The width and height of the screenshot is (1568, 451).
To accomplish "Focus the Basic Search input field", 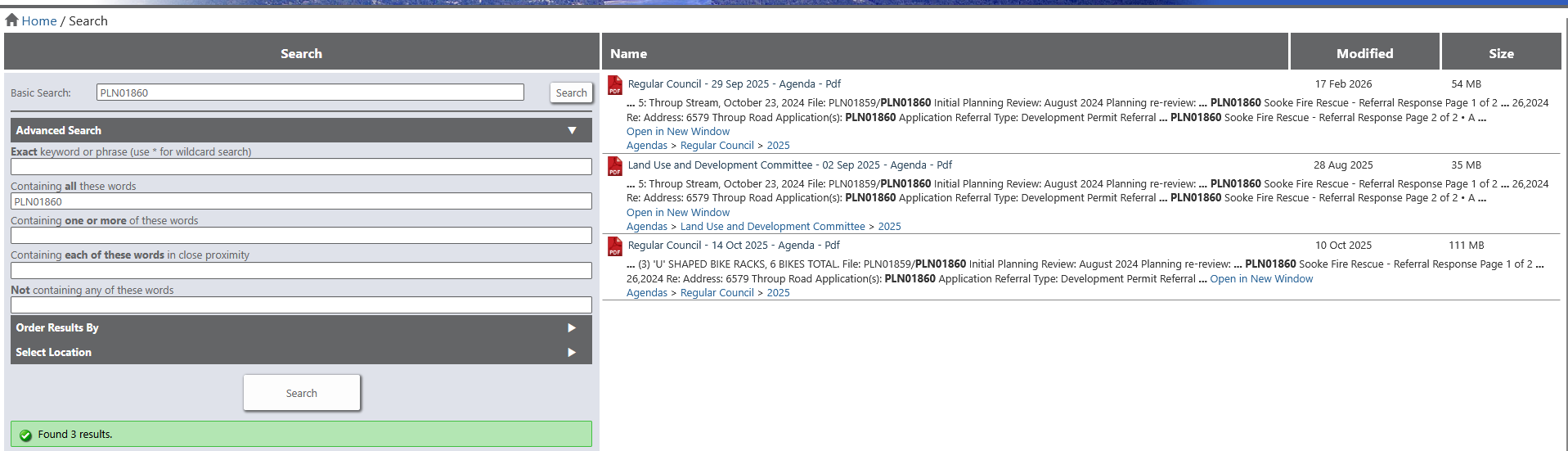I will click(310, 92).
